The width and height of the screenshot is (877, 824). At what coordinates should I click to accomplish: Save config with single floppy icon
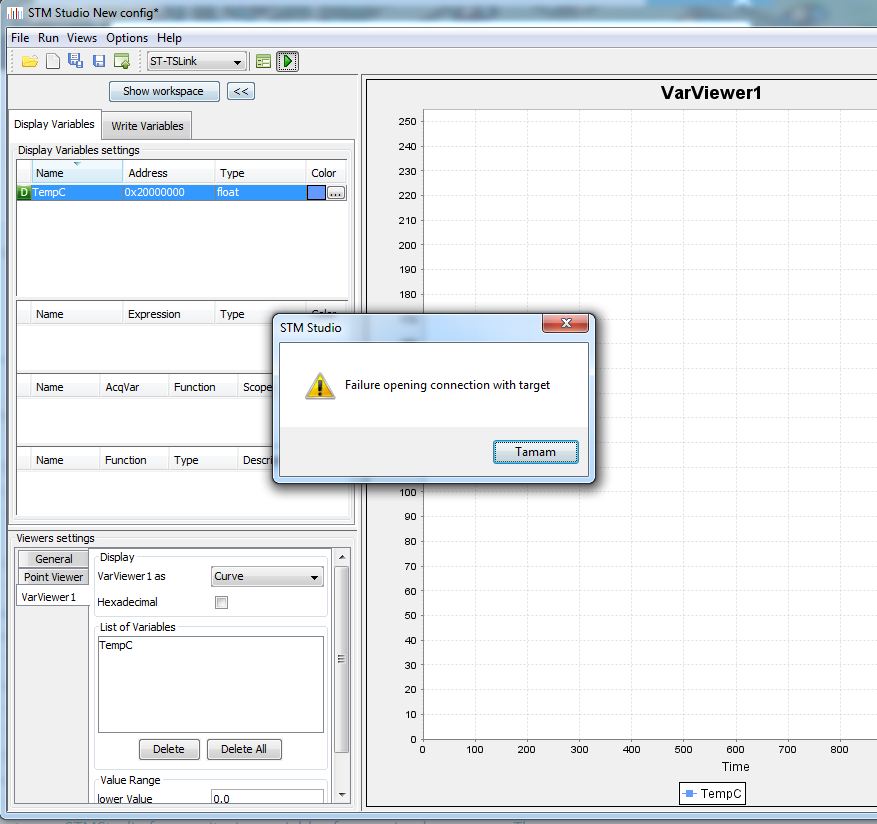coord(99,62)
